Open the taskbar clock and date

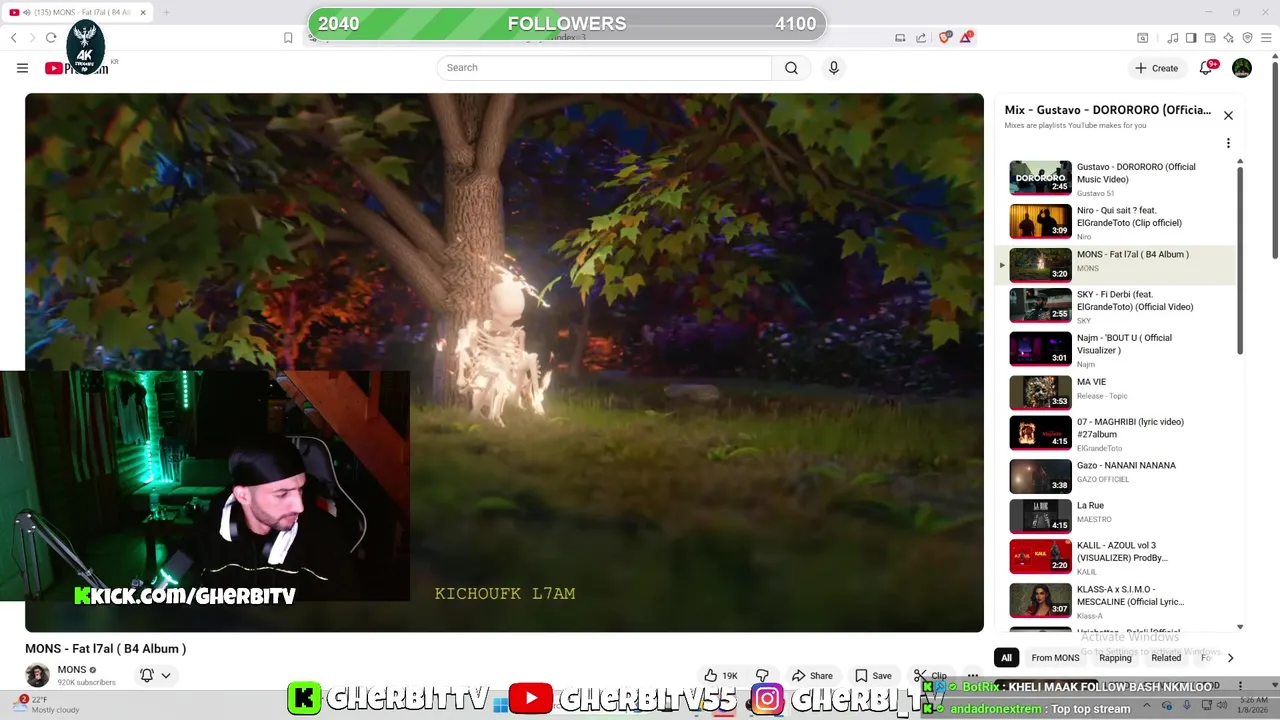click(x=1253, y=705)
